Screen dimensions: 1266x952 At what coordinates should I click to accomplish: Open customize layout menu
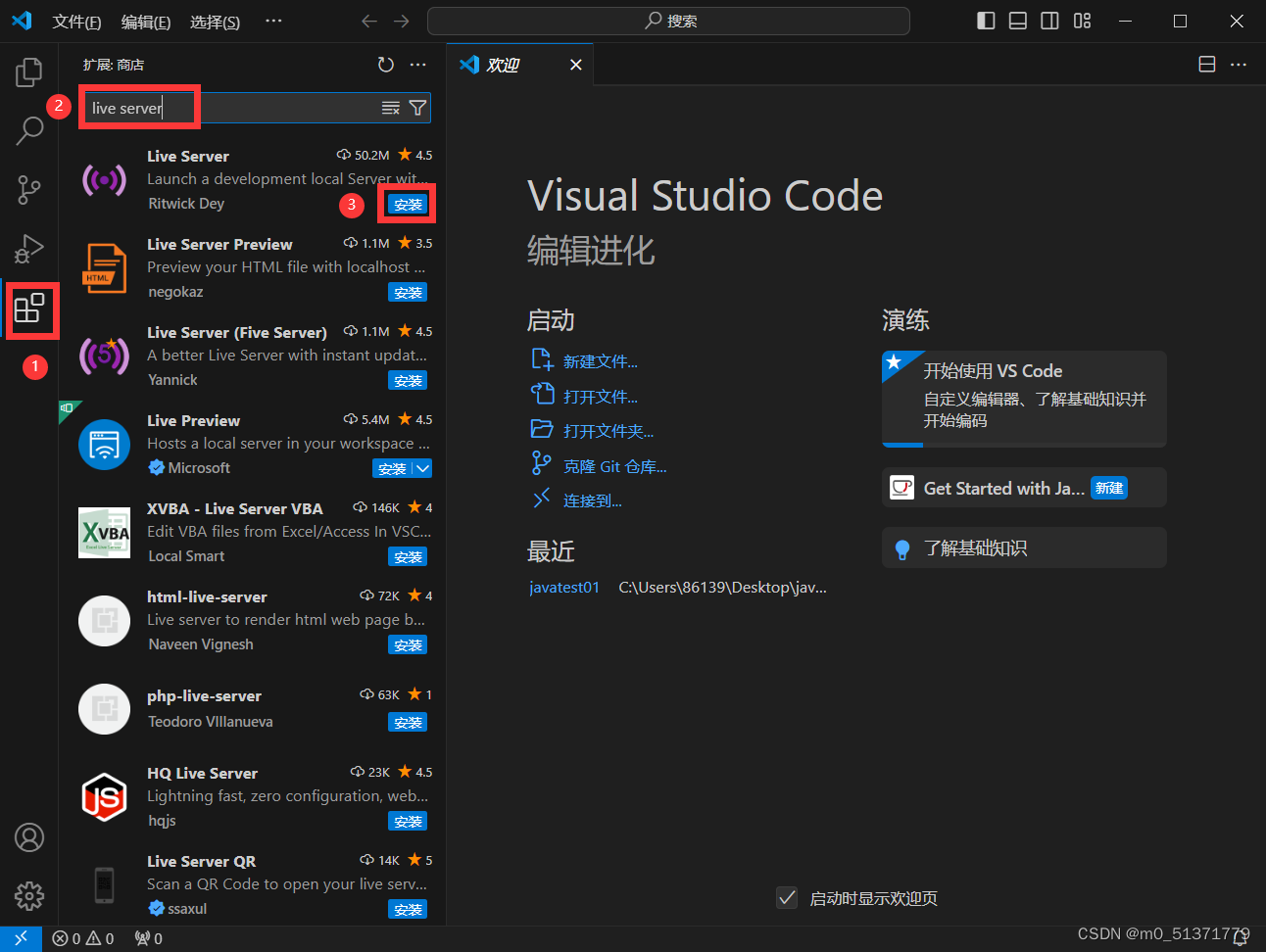point(1082,21)
